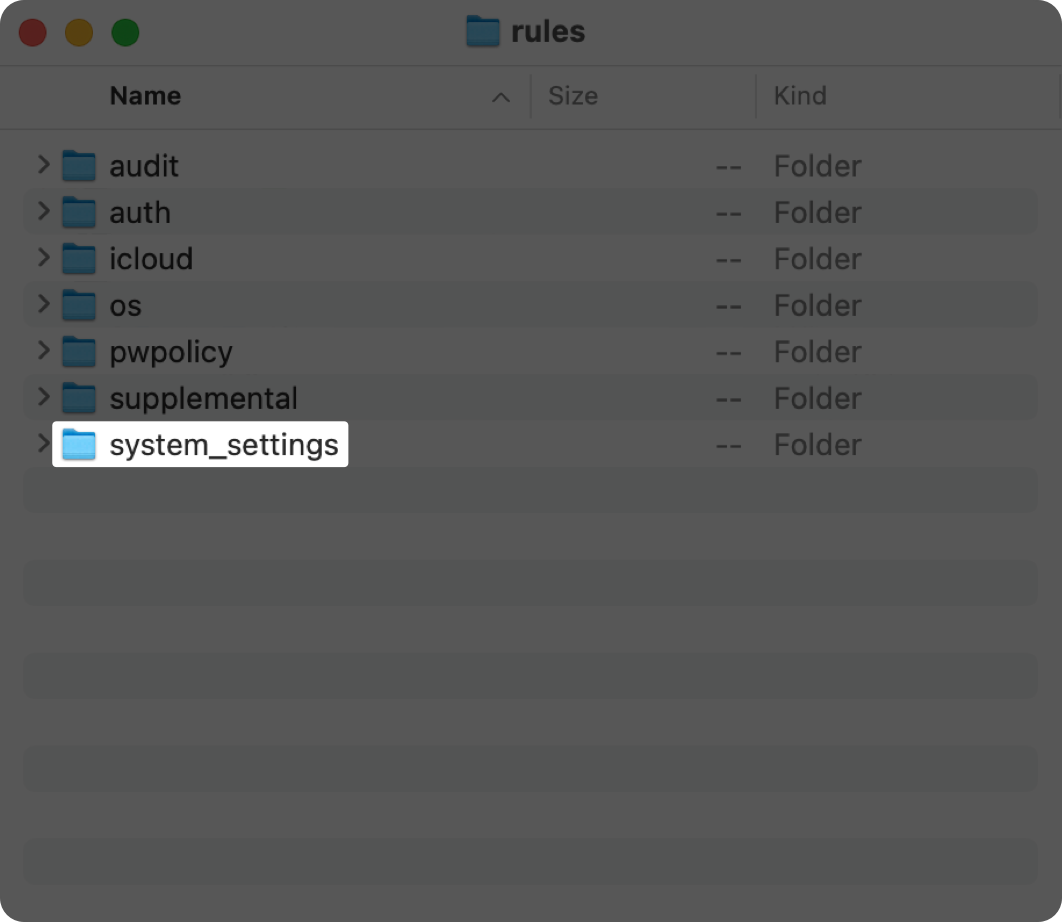Sort by the Size column header
Image resolution: width=1062 pixels, height=922 pixels.
coord(573,96)
